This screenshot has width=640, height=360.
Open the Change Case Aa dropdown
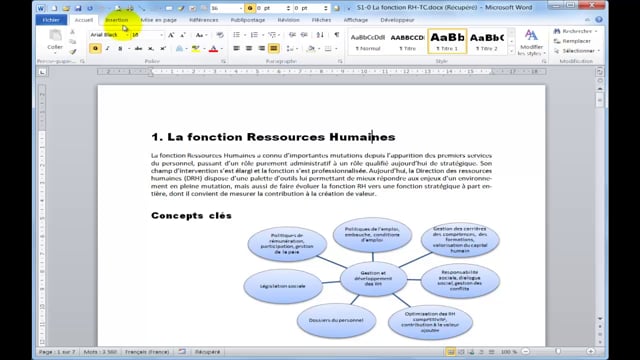pos(201,35)
